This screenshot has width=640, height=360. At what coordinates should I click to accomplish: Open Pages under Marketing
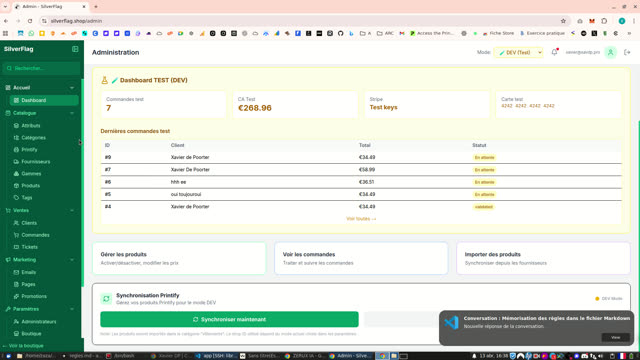tap(28, 284)
